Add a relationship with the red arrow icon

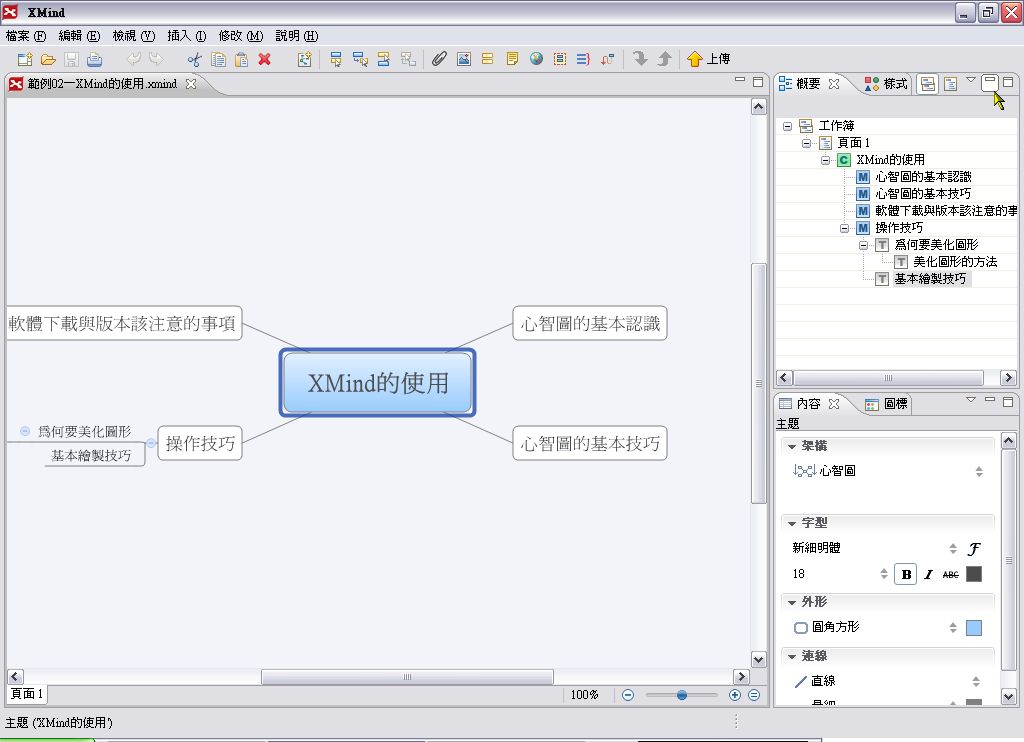[607, 59]
